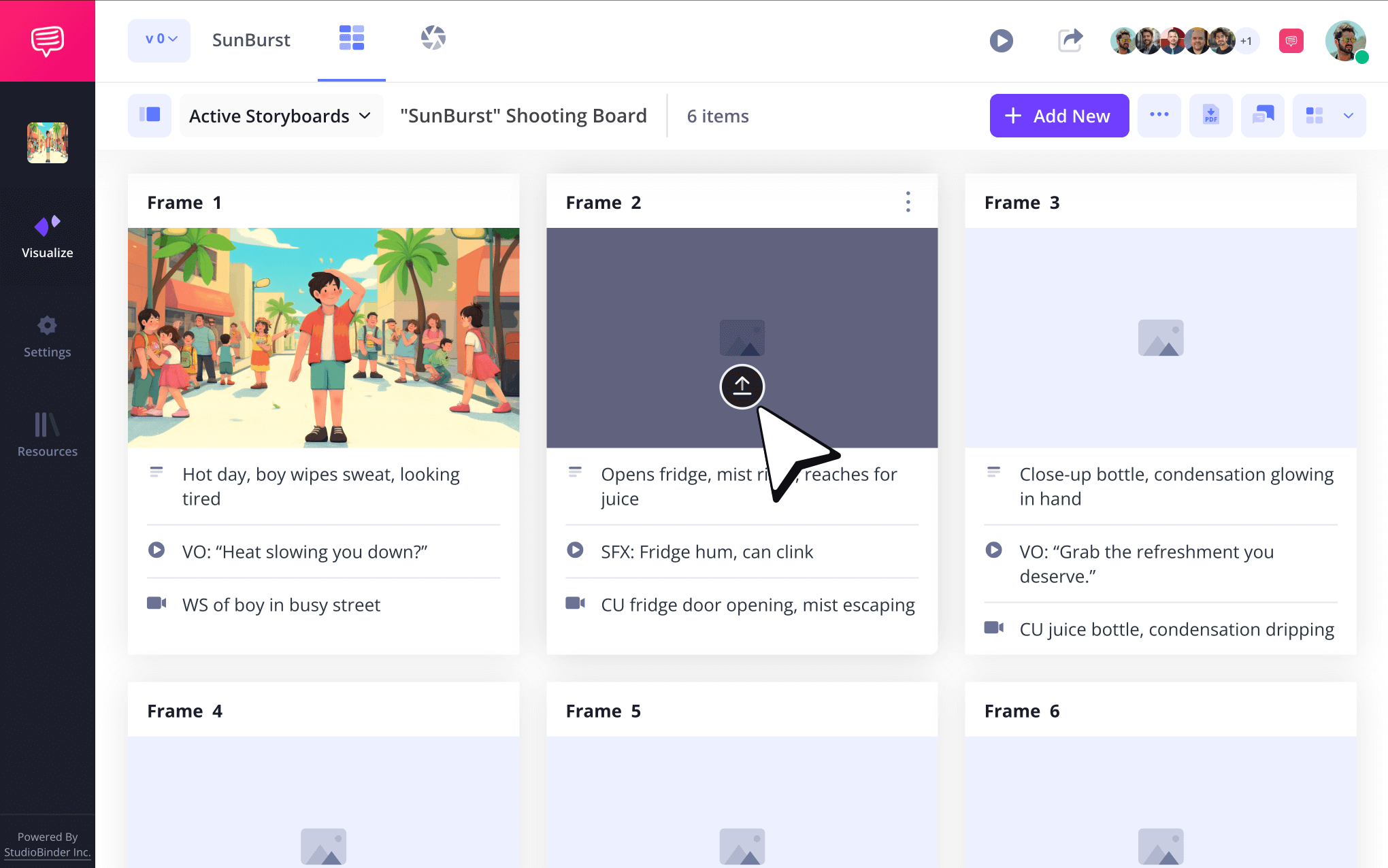Select the Frame 1 street scene thumbnail
This screenshot has height=868, width=1388.
click(323, 337)
